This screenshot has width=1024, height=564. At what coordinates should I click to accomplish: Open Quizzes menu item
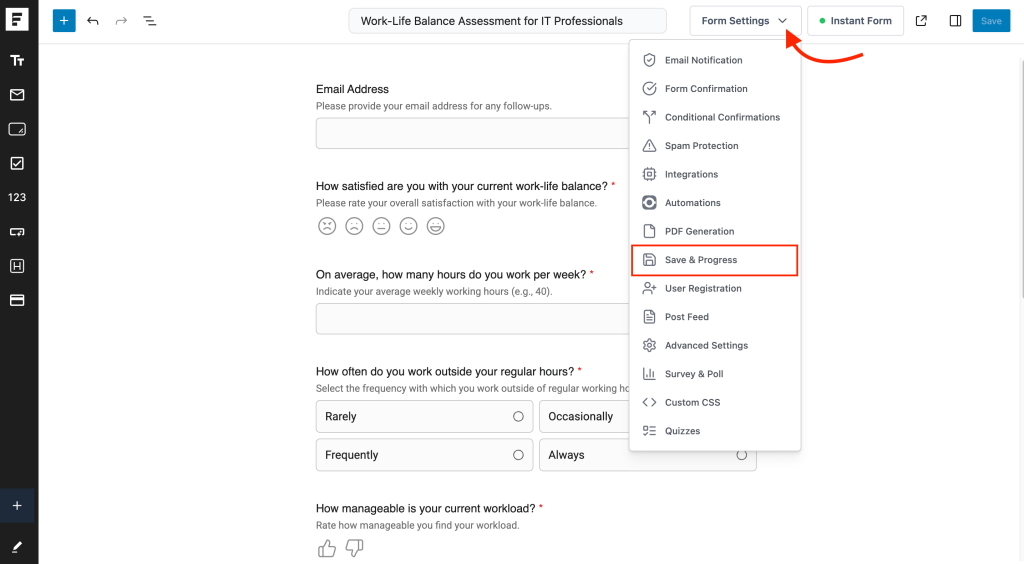[x=714, y=431]
